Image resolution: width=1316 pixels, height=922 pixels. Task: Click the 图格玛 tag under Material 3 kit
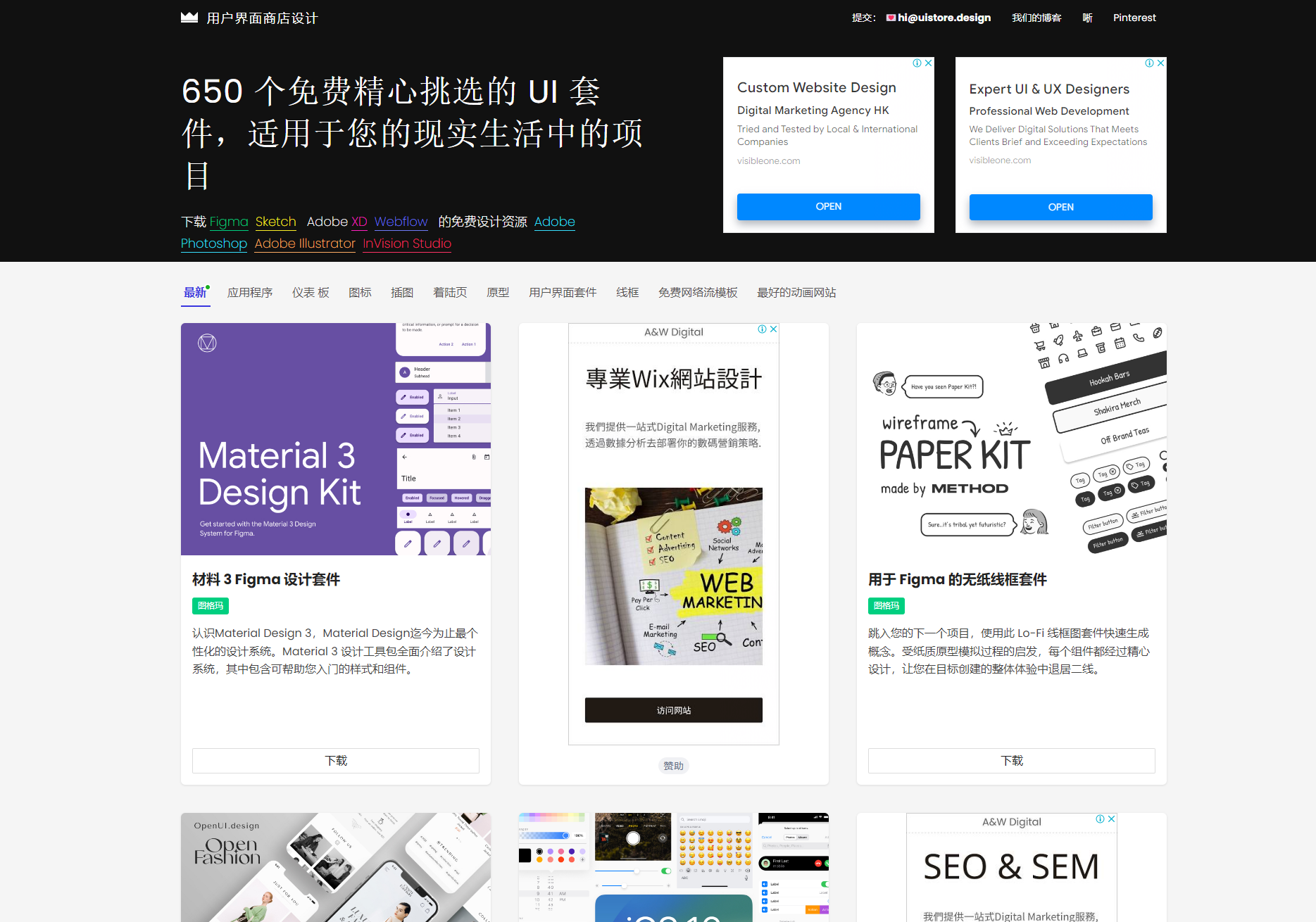211,606
